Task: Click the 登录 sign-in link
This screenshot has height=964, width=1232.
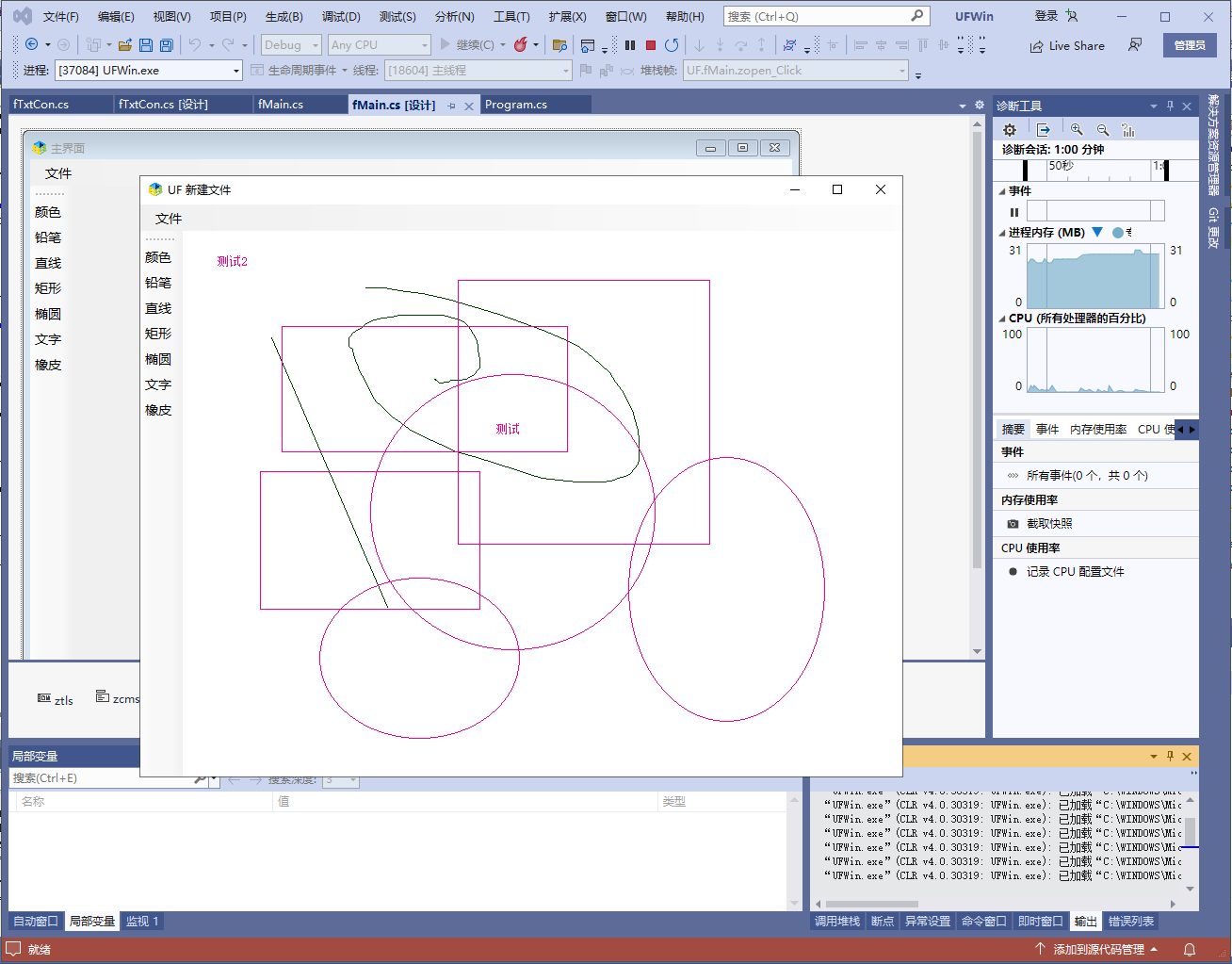Action: [x=1046, y=16]
